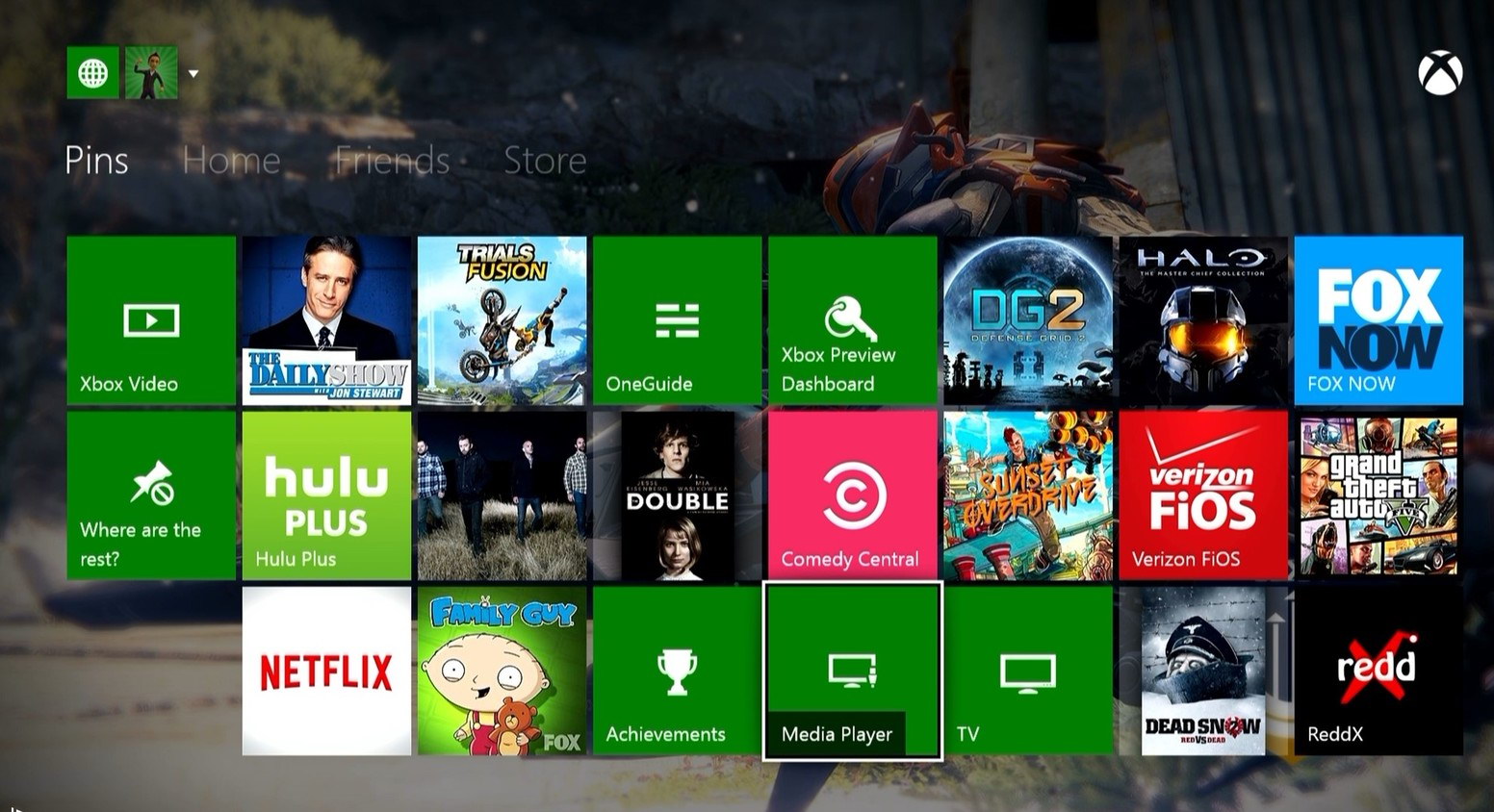The image size is (1494, 812).
Task: Launch Grand Theft Auto V tile
Action: [1378, 495]
